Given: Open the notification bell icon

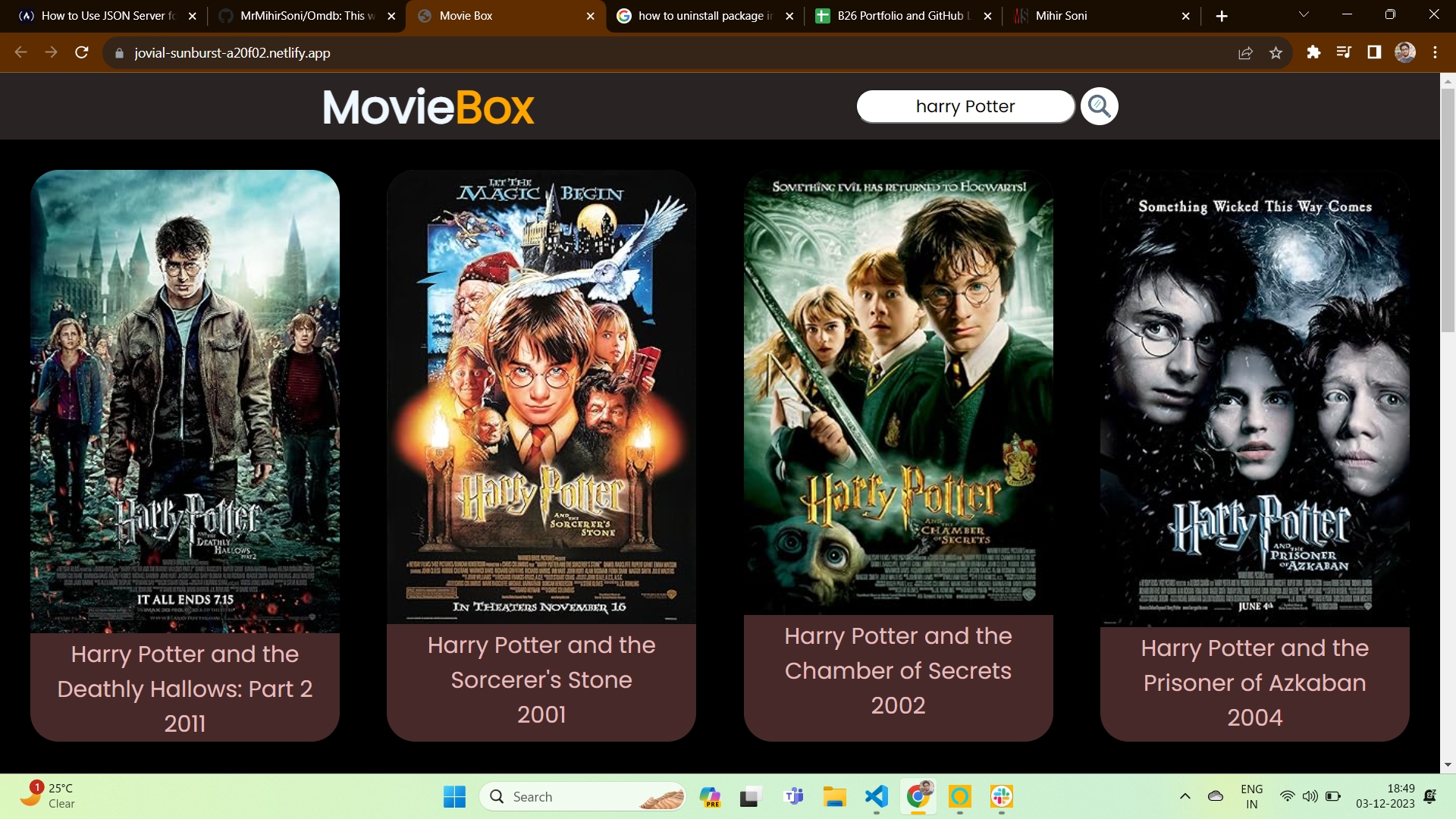Looking at the screenshot, I should [1430, 796].
